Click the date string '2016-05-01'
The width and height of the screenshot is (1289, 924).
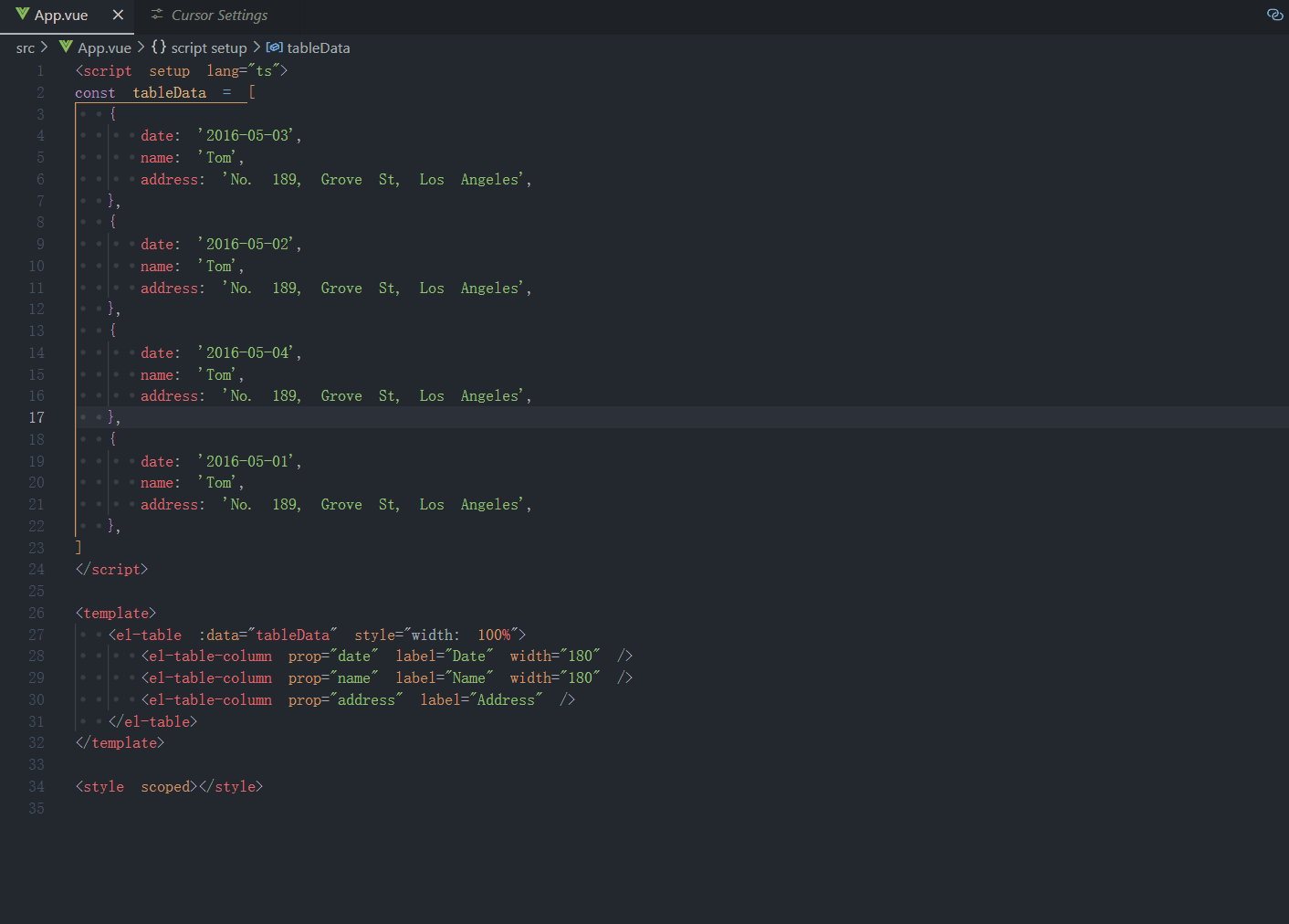point(248,461)
